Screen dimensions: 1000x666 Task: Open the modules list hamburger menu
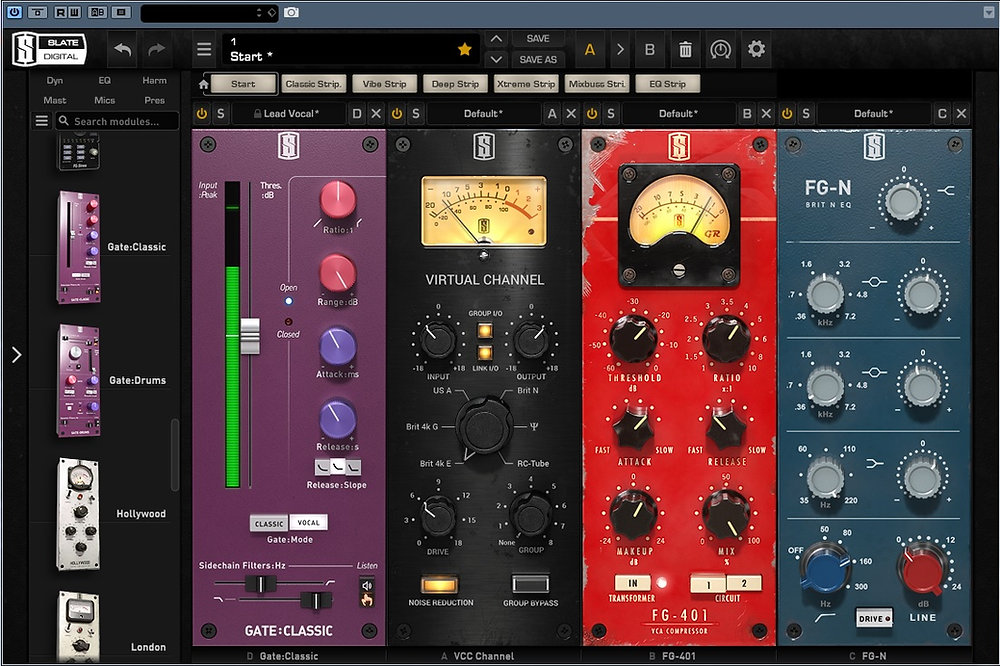41,120
